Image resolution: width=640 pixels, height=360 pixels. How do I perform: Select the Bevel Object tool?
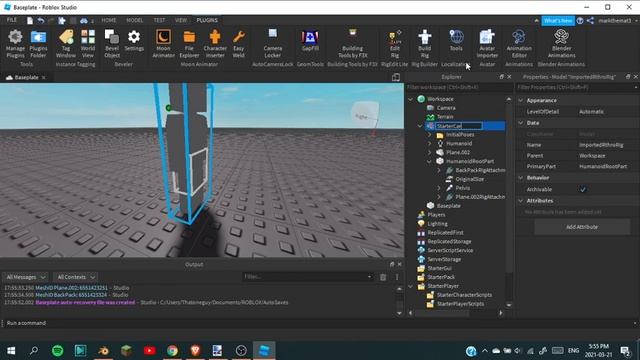click(x=112, y=44)
